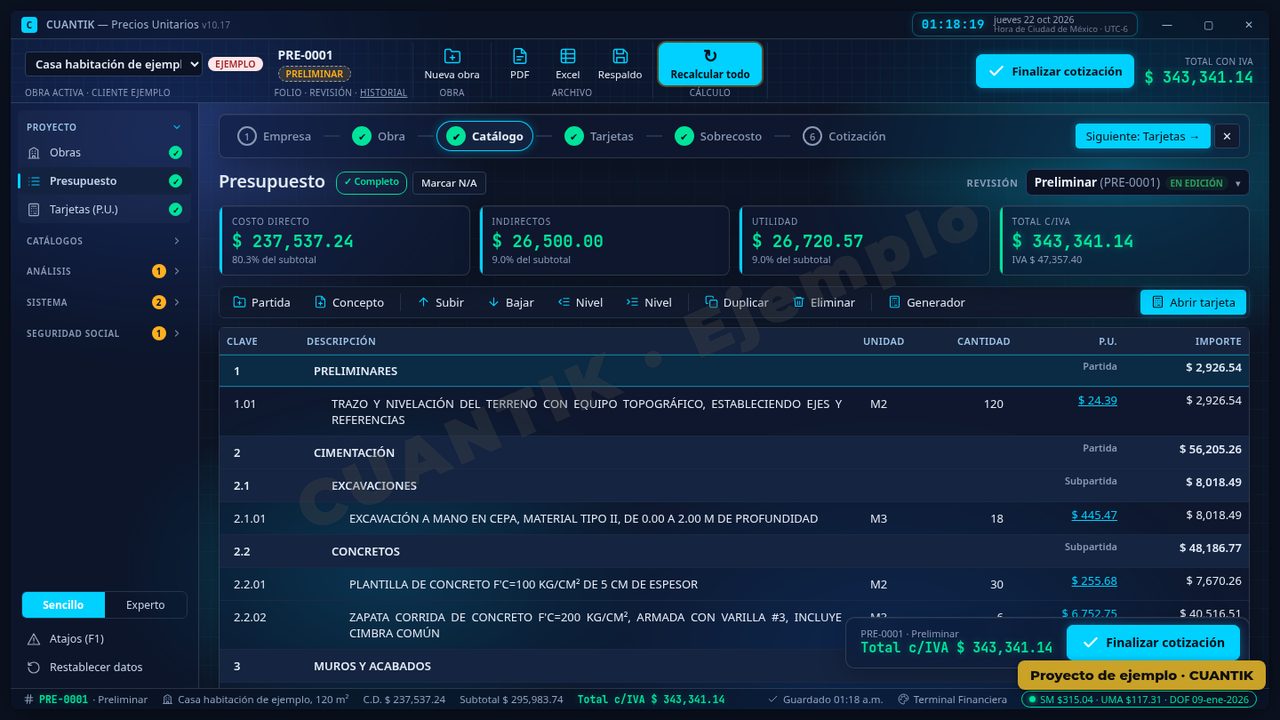Duplicate the selected row

[x=737, y=302]
